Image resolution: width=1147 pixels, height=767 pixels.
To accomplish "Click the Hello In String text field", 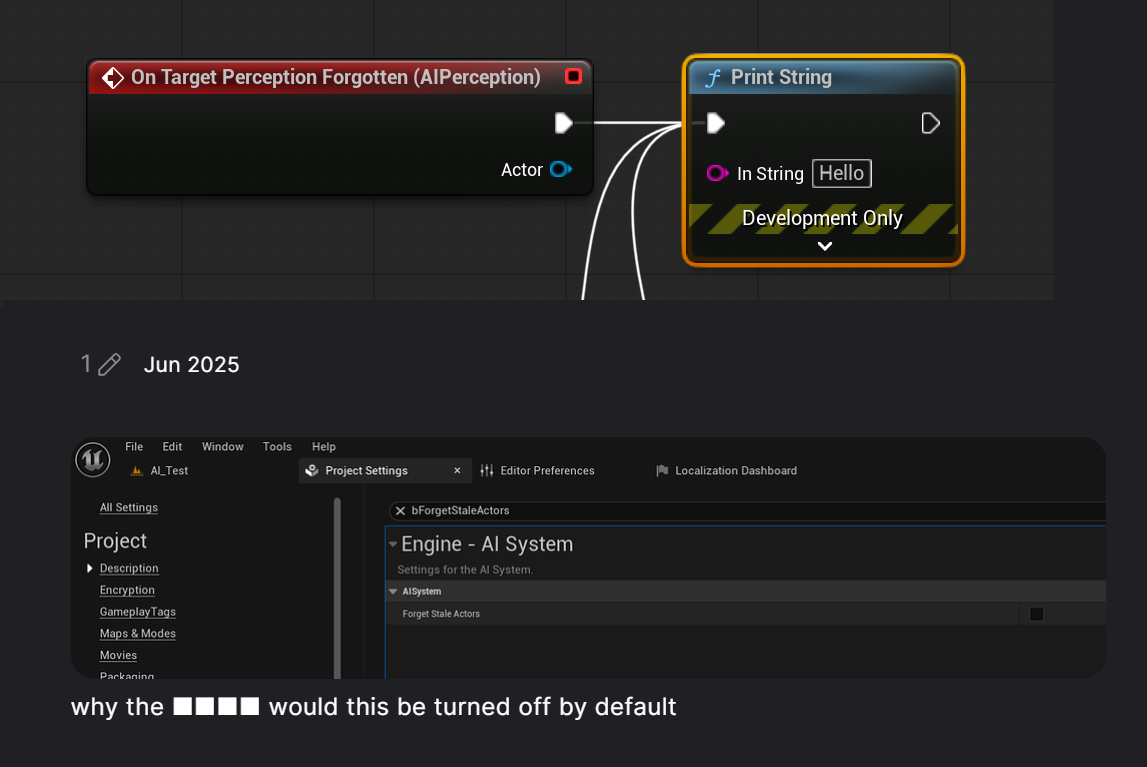I will tap(842, 173).
